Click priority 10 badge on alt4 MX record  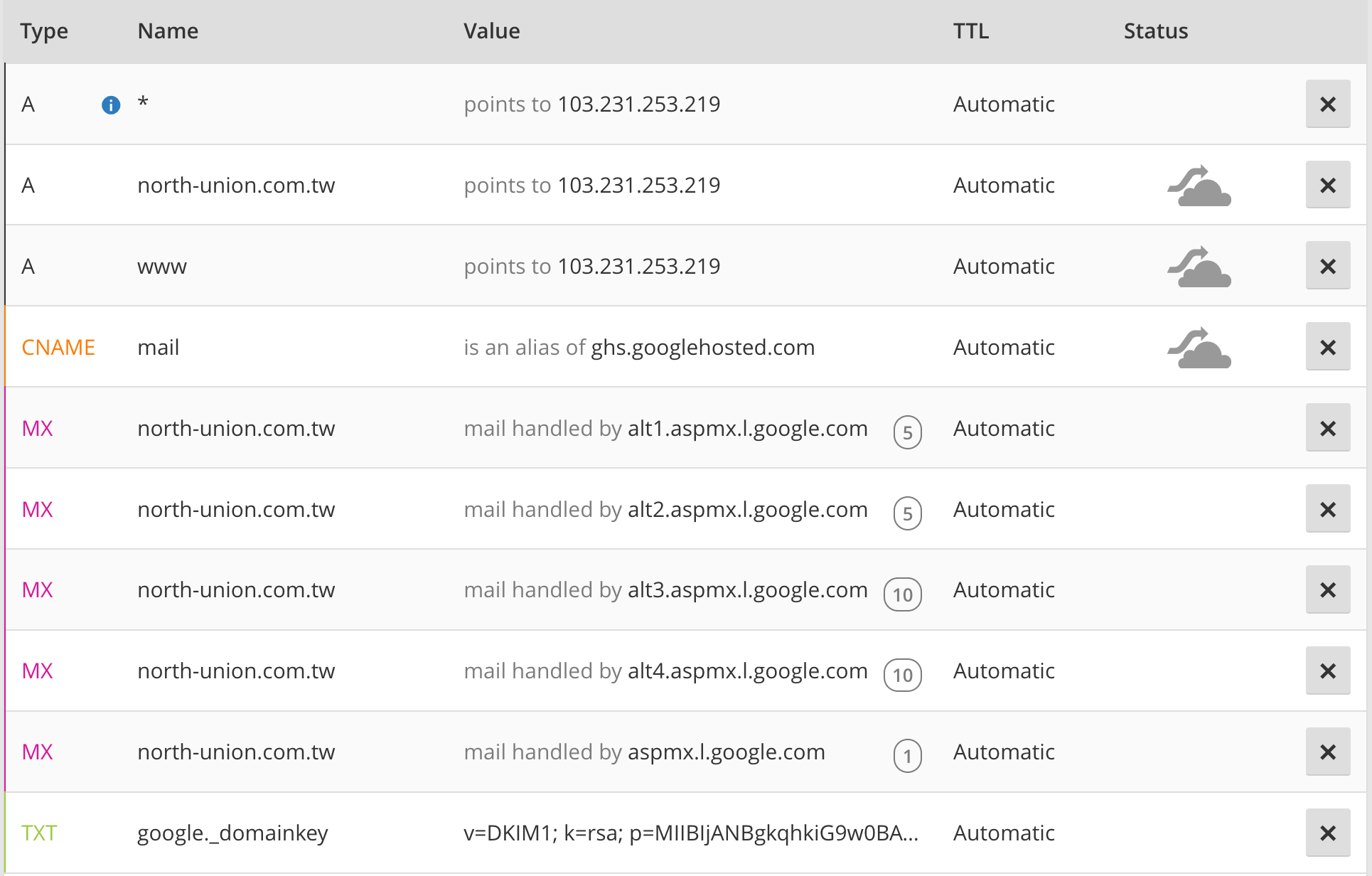902,675
